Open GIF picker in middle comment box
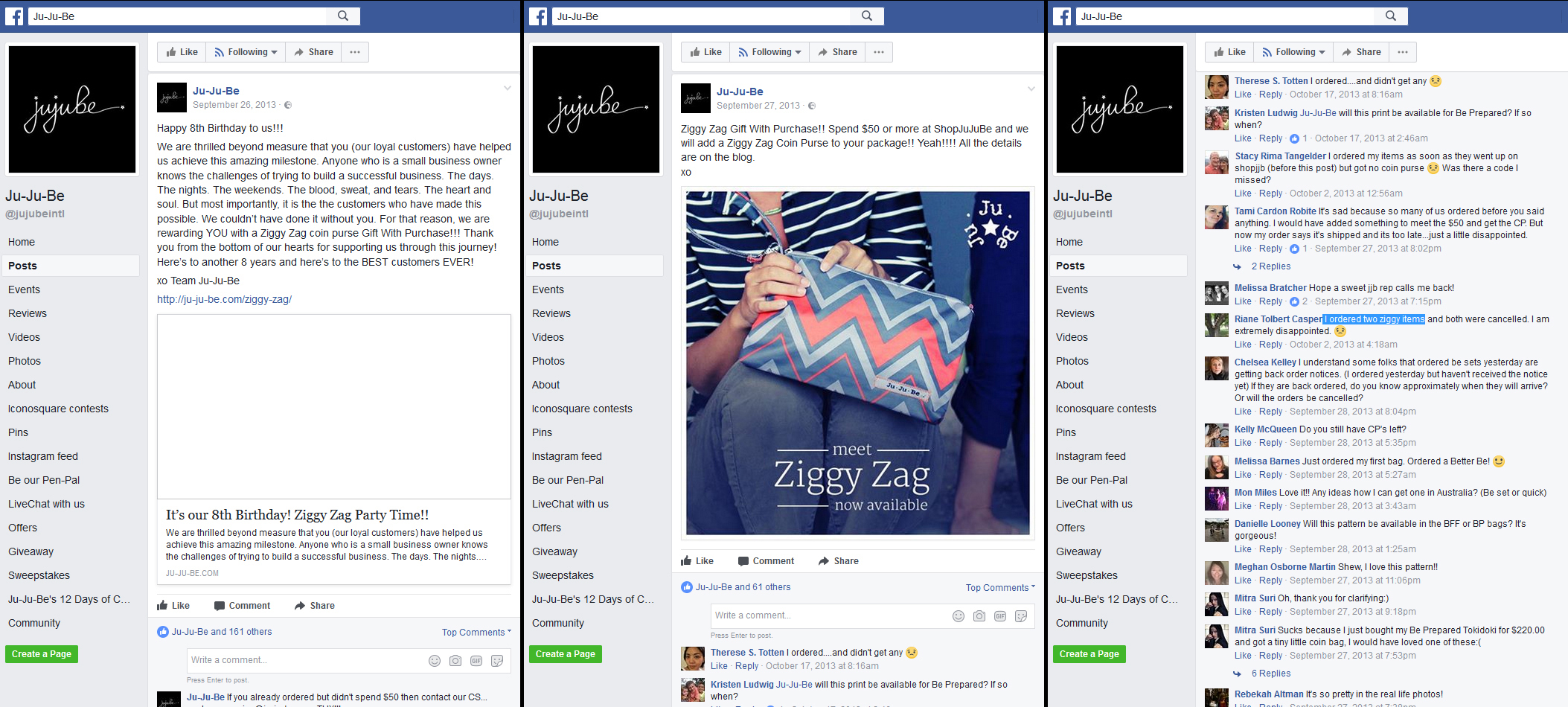Image resolution: width=1568 pixels, height=707 pixels. (x=1000, y=615)
